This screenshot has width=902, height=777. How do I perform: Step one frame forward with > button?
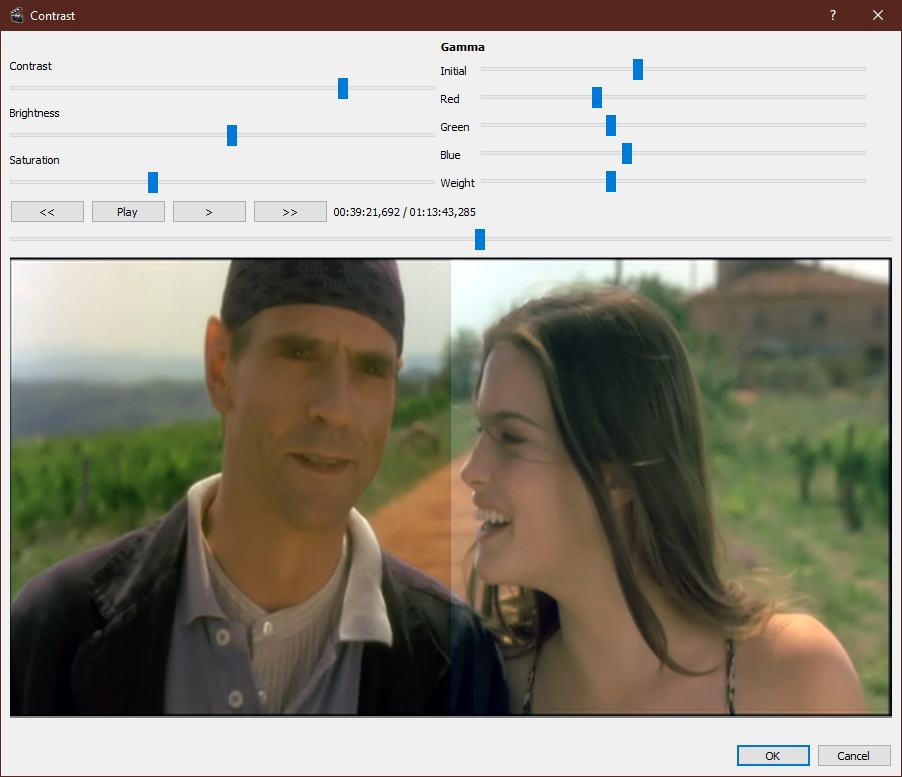[209, 212]
